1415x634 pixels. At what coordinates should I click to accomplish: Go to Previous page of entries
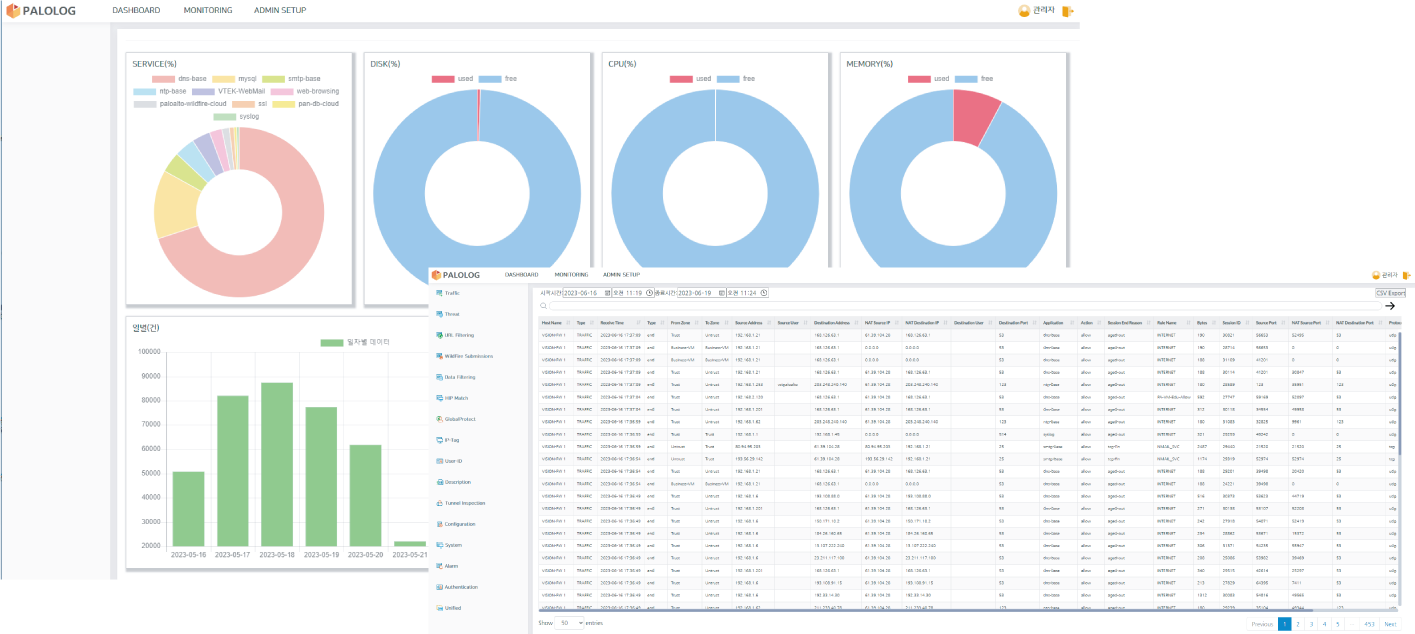pyautogui.click(x=1262, y=624)
